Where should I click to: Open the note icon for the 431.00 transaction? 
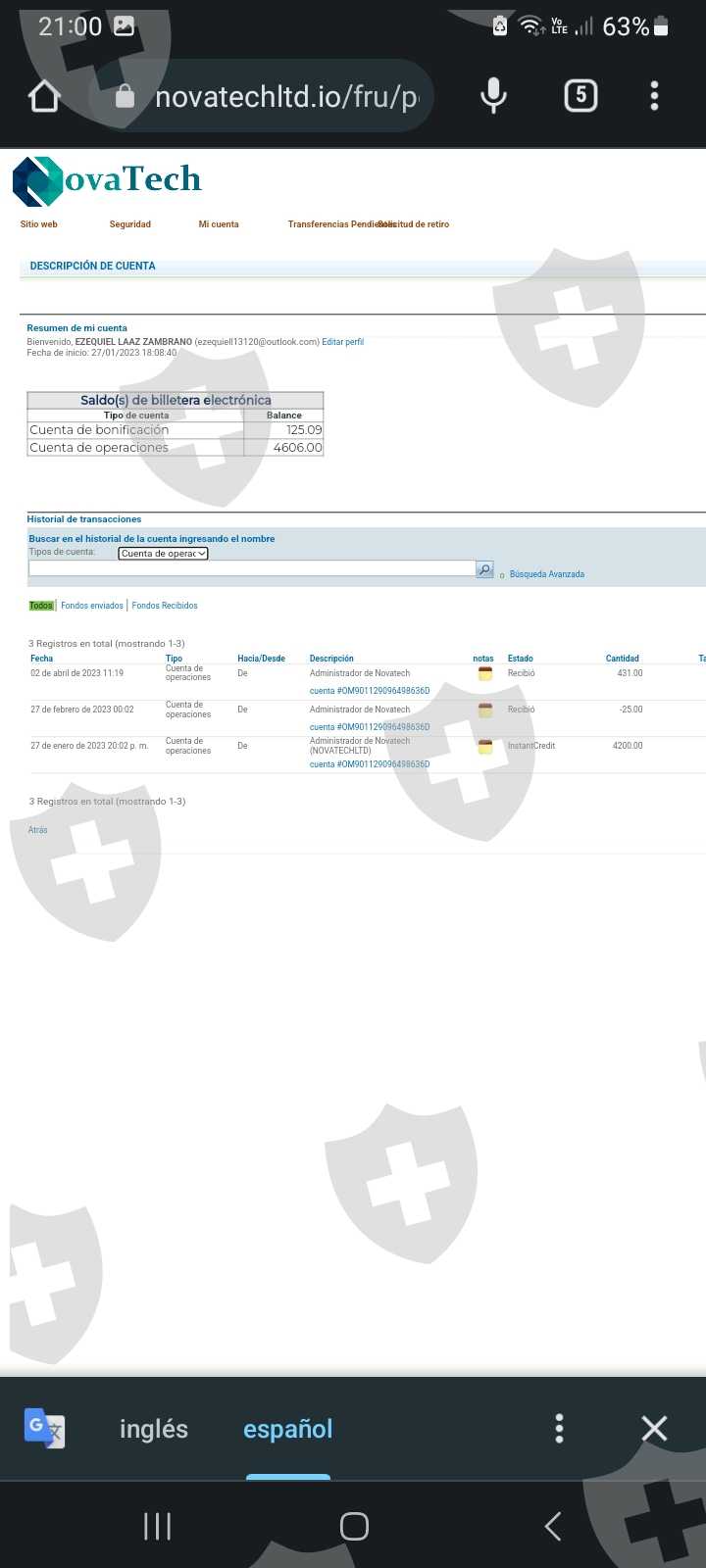[x=485, y=674]
